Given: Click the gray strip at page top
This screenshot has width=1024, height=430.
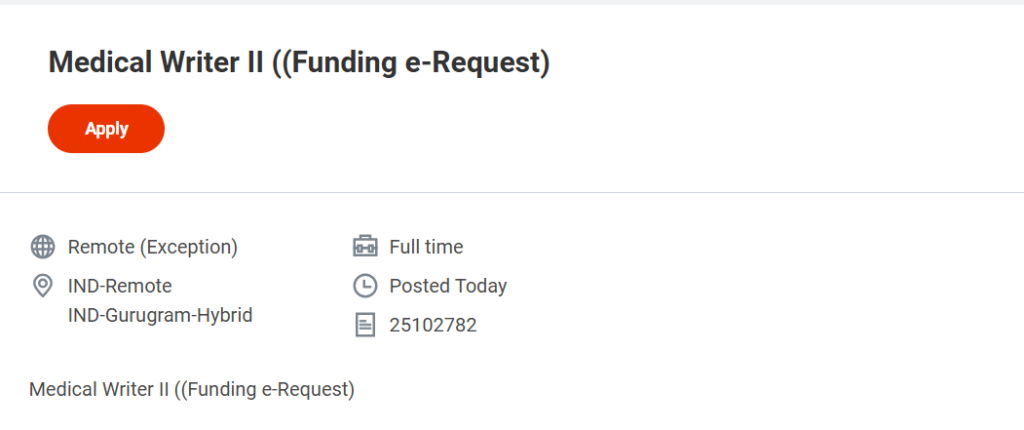Looking at the screenshot, I should (x=512, y=2).
